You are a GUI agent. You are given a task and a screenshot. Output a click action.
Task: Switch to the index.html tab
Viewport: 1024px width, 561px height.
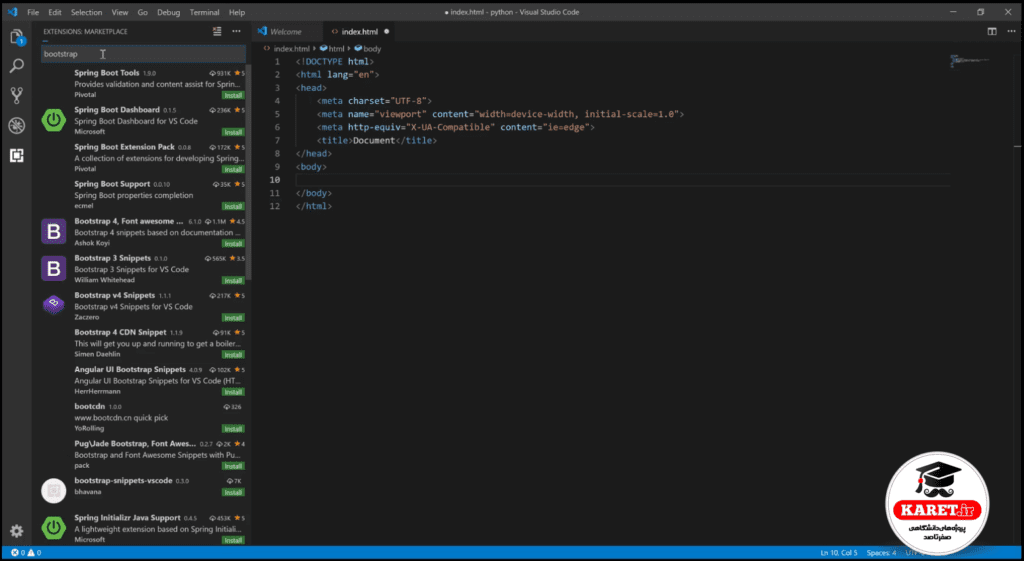[359, 31]
